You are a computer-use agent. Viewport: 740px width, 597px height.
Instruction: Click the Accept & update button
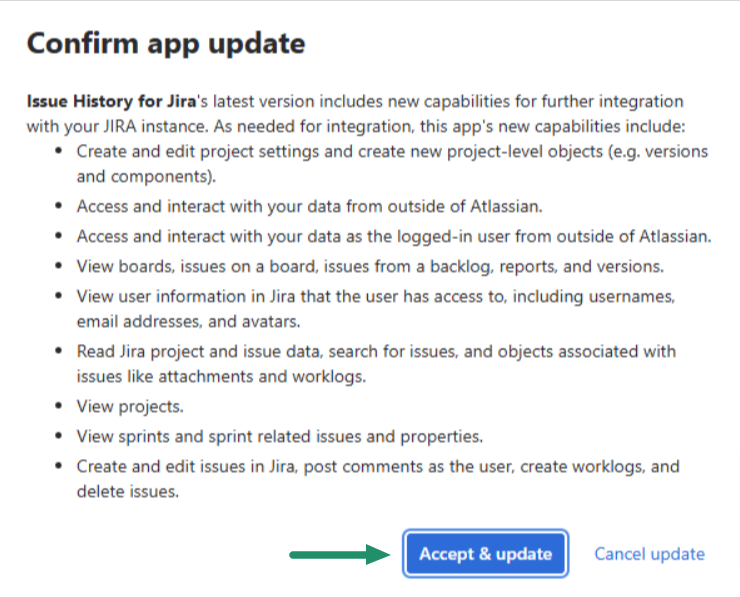click(x=486, y=554)
